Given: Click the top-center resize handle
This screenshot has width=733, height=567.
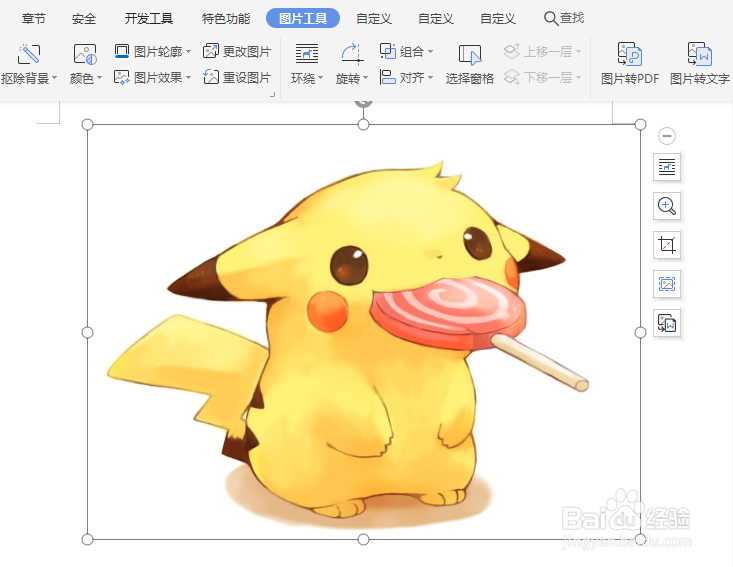Looking at the screenshot, I should point(363,124).
